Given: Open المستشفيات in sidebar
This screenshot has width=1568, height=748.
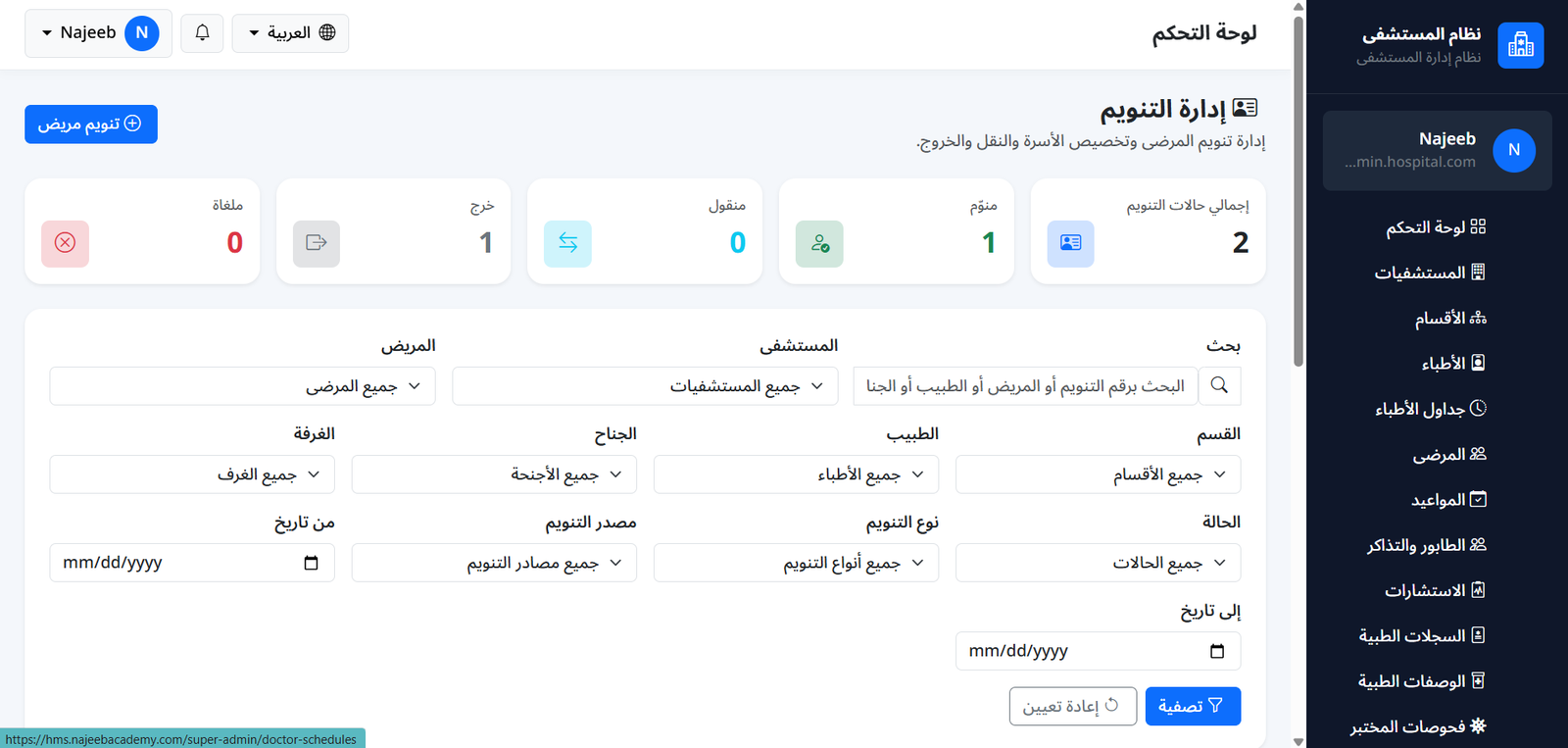Looking at the screenshot, I should coord(1429,272).
